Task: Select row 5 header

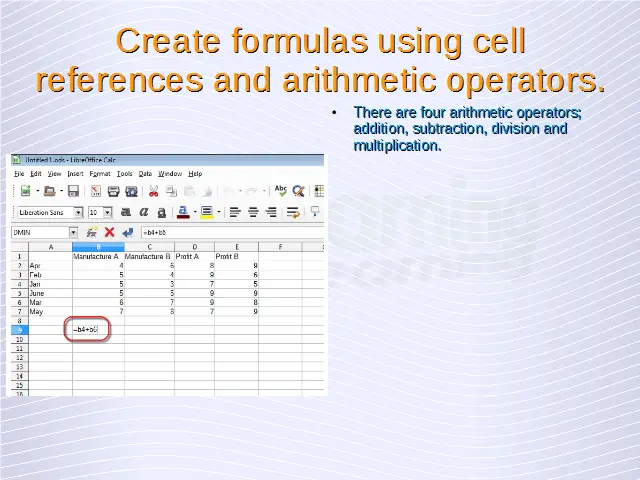Action: [x=18, y=292]
